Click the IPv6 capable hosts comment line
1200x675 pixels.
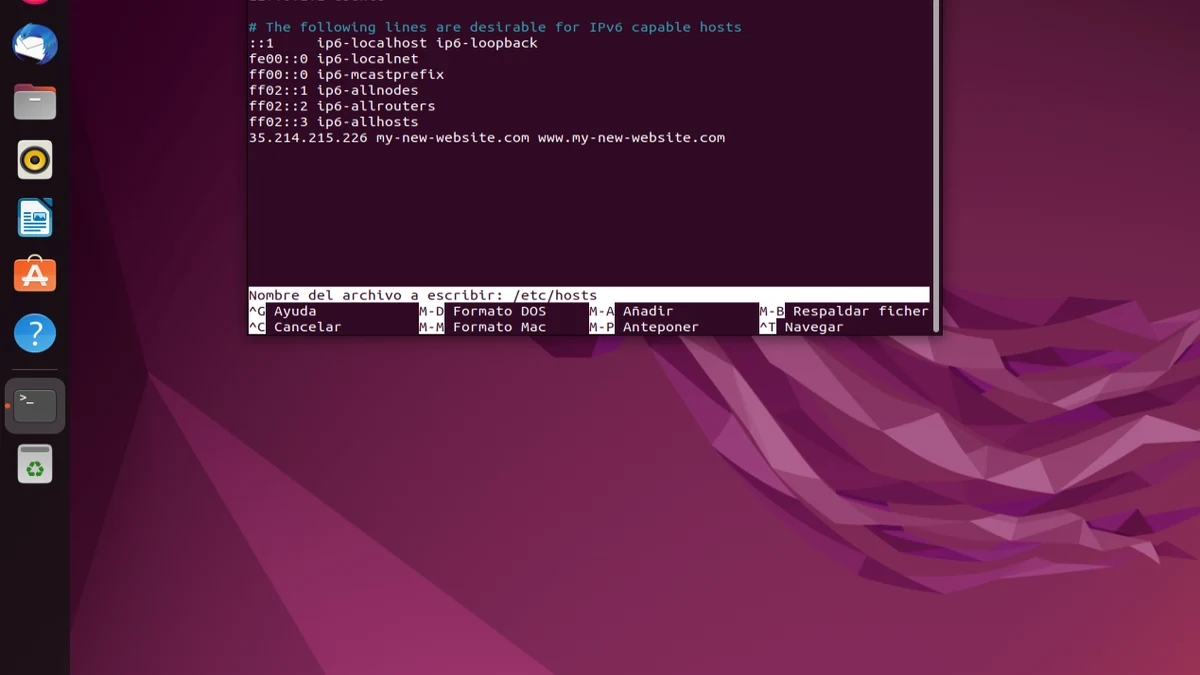click(x=495, y=27)
